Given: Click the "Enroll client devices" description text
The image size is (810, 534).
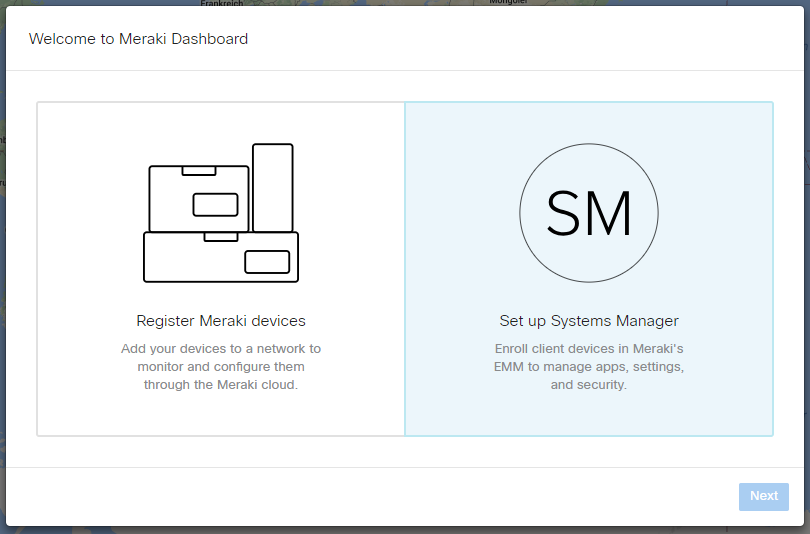Looking at the screenshot, I should click(589, 366).
